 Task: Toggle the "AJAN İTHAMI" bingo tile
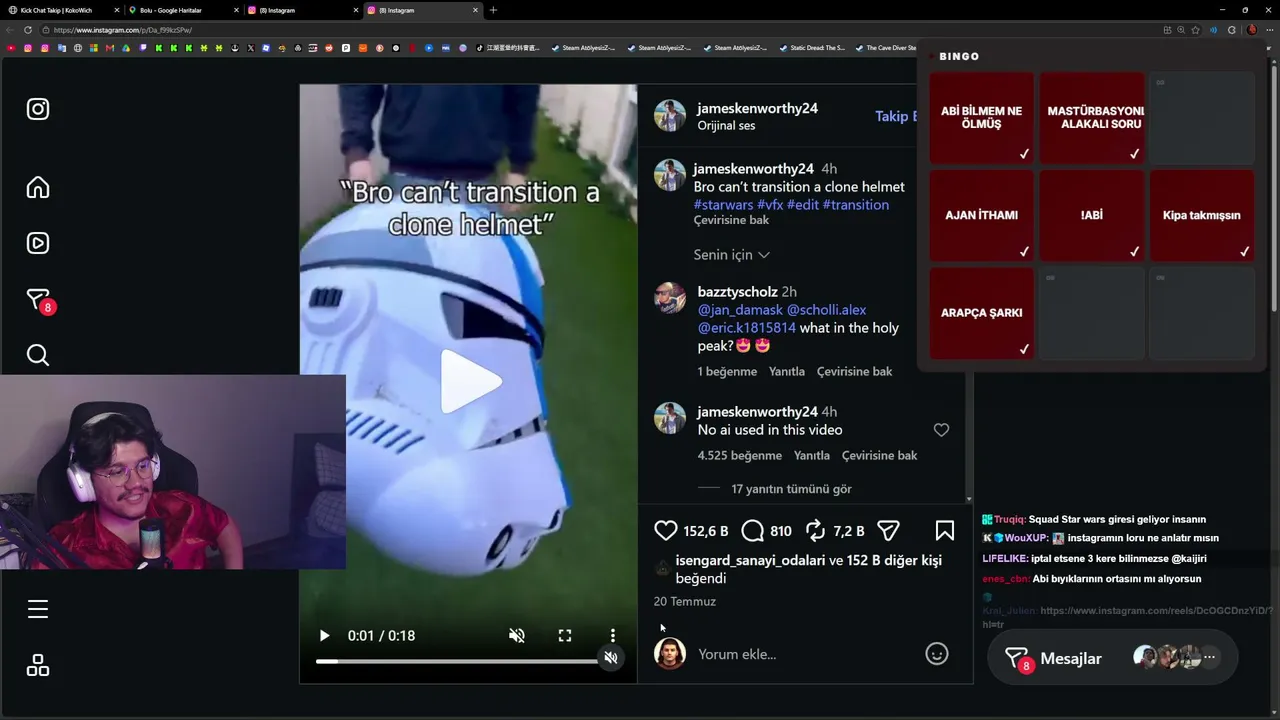(x=981, y=215)
